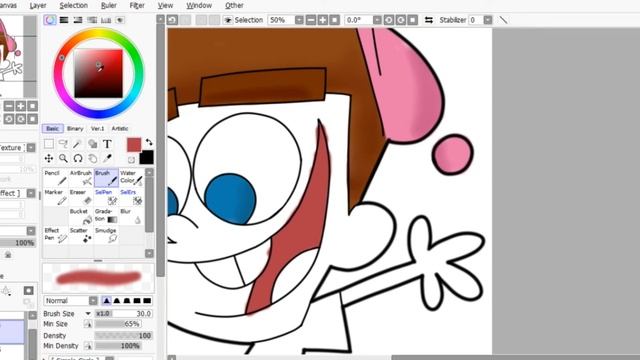
Task: Select the Water Color tool
Action: (x=131, y=178)
